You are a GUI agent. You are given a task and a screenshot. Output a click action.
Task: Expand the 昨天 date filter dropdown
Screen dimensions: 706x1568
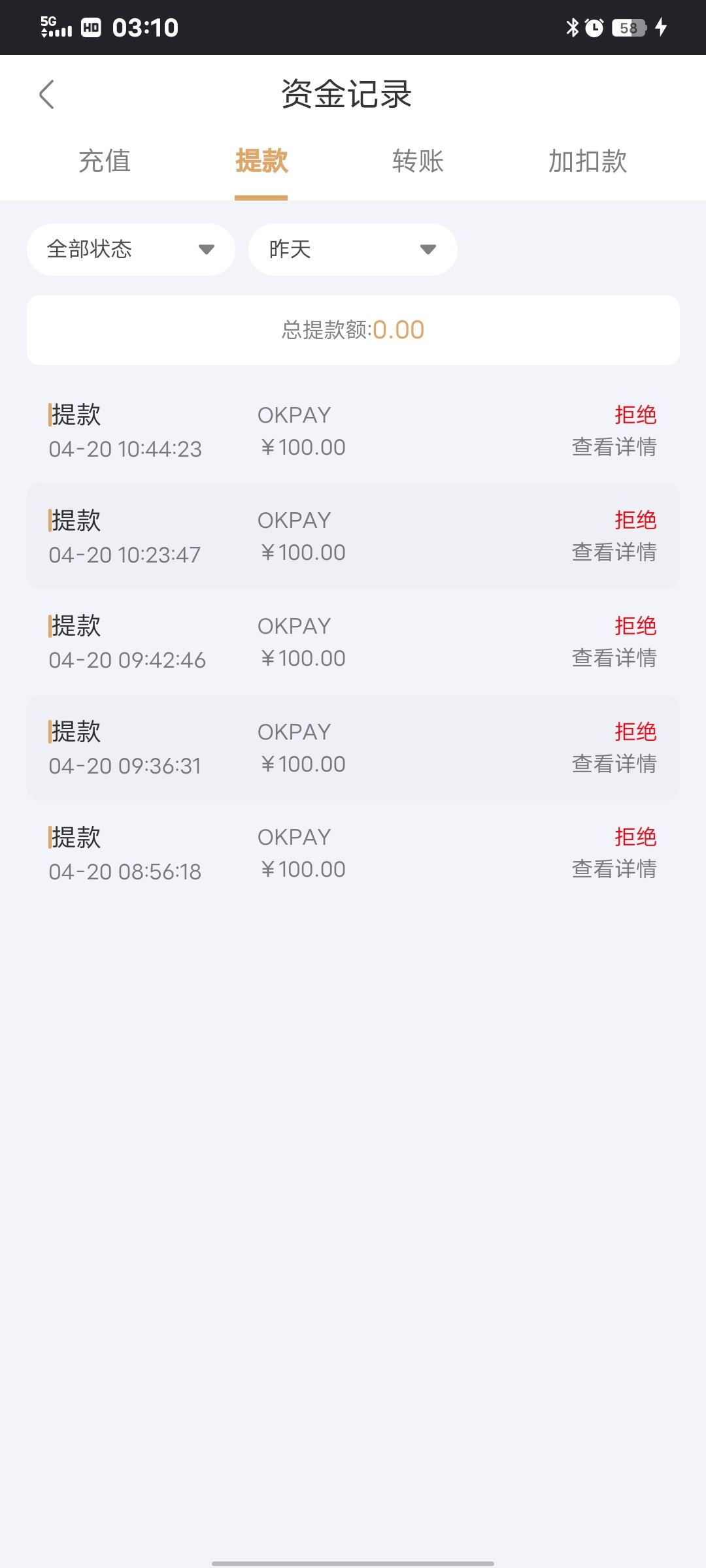[x=352, y=250]
